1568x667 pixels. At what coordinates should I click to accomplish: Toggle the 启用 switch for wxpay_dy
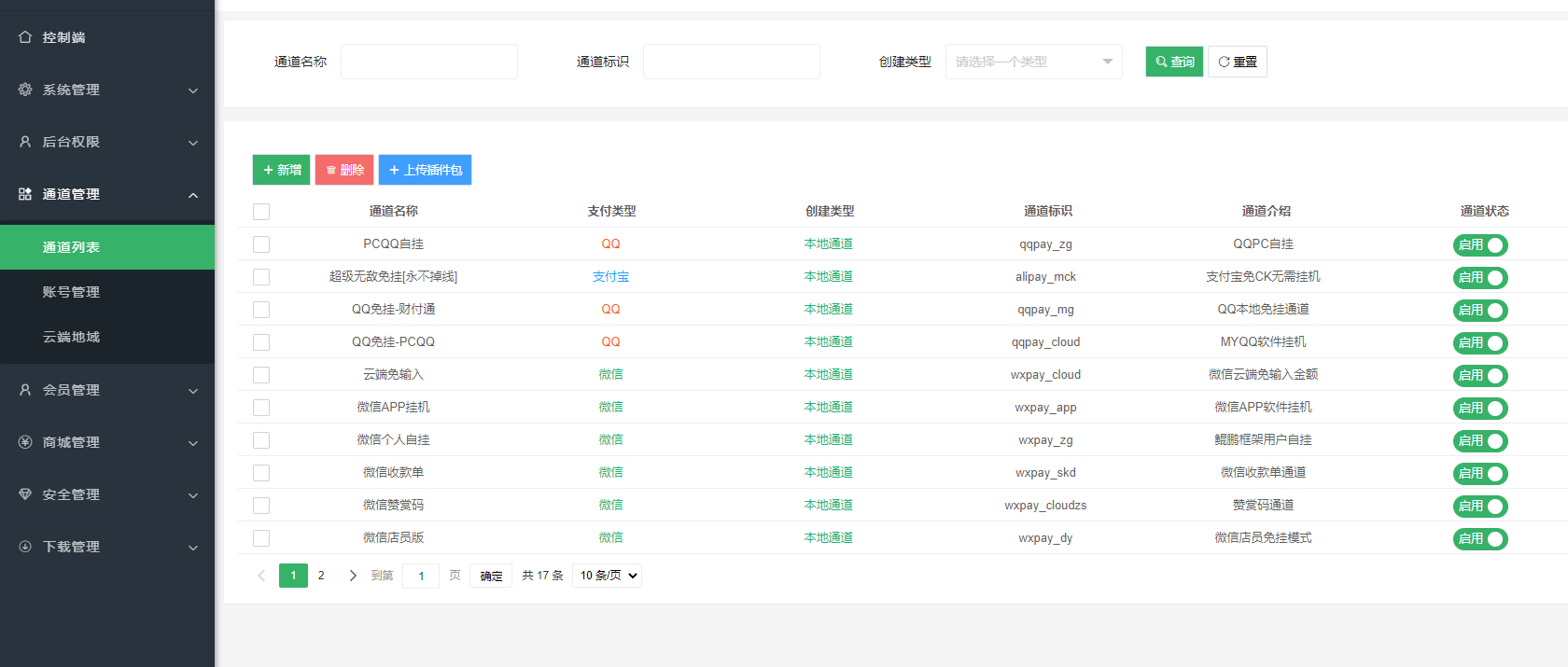[x=1480, y=539]
